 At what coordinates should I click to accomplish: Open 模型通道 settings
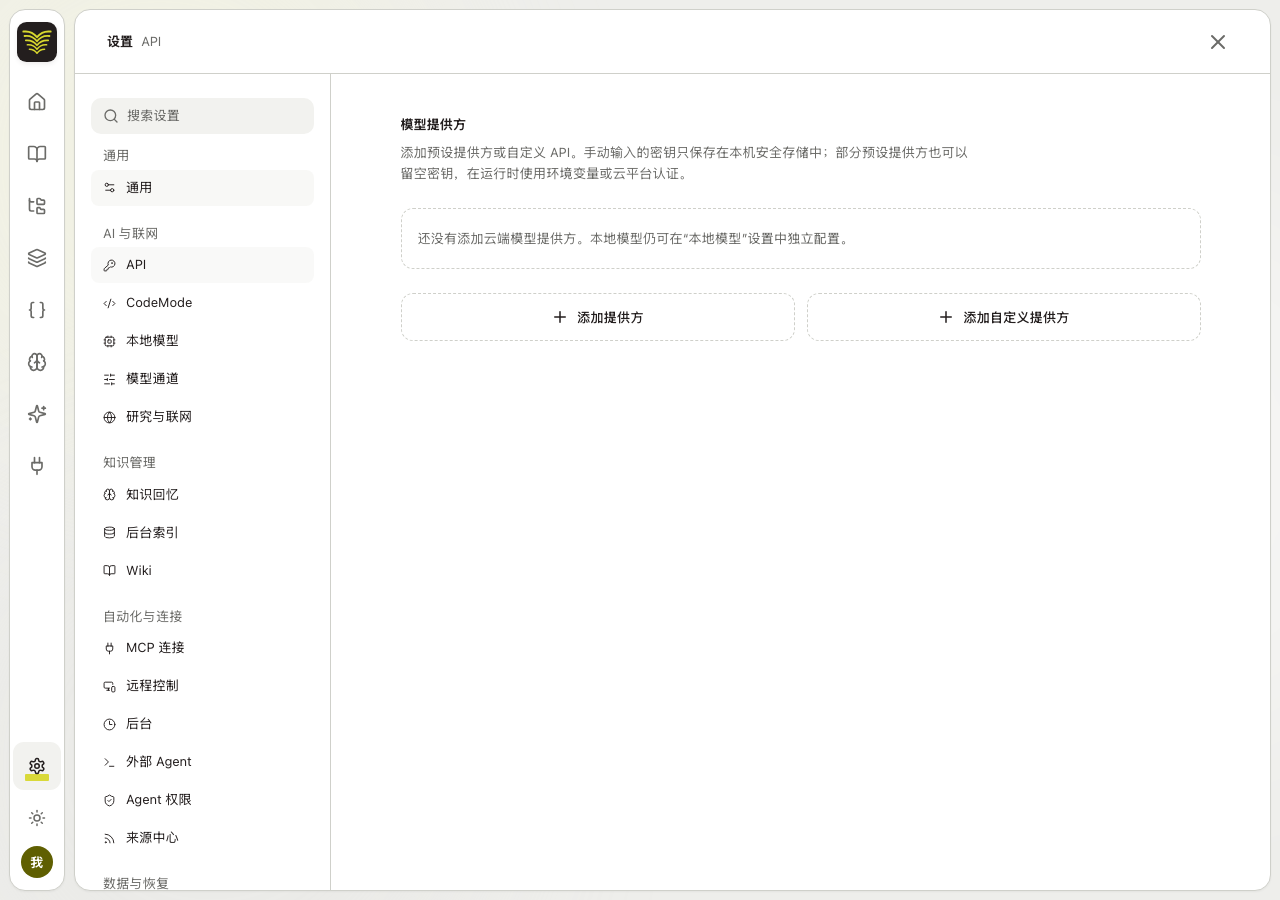(202, 379)
